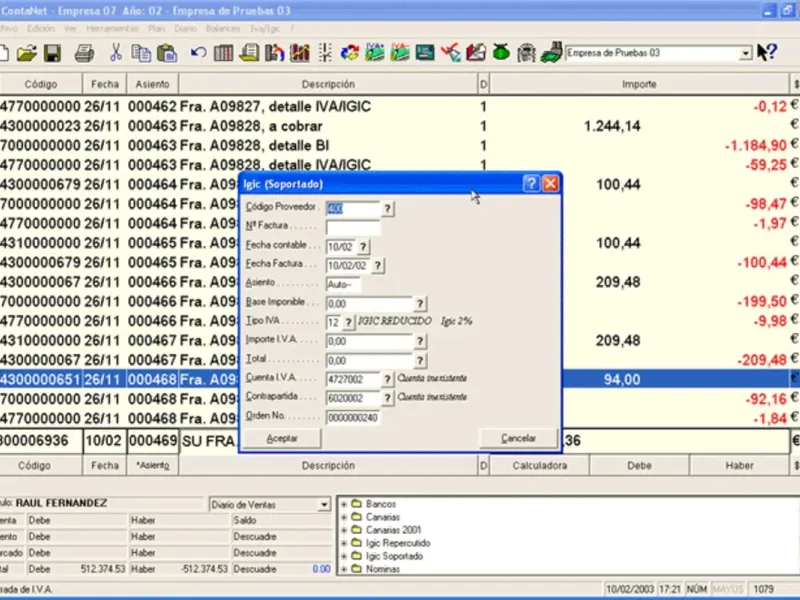800x600 pixels.
Task: Open lookup for Código Proveedor field
Action: tap(388, 208)
